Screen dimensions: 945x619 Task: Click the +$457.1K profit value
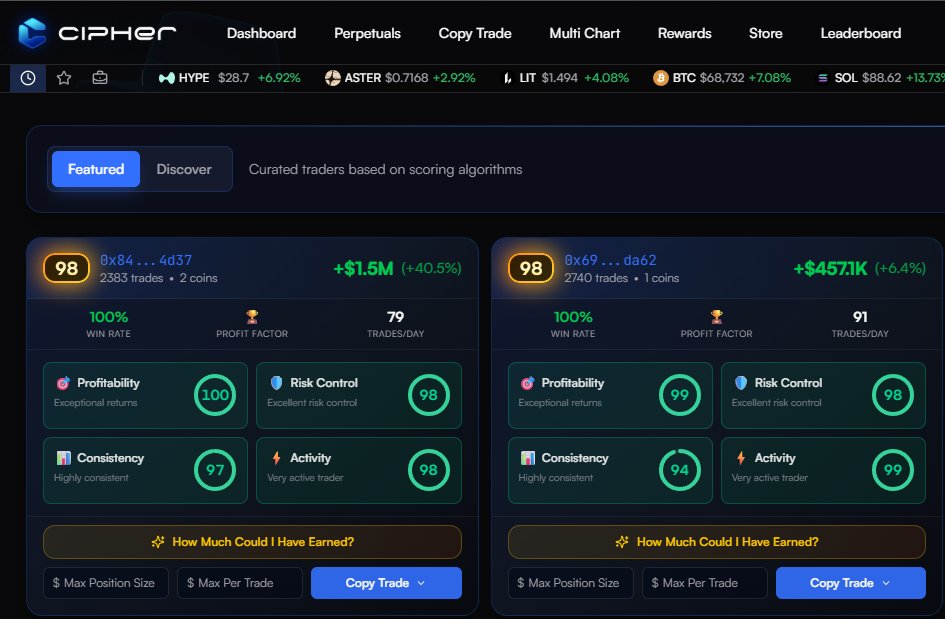click(830, 268)
